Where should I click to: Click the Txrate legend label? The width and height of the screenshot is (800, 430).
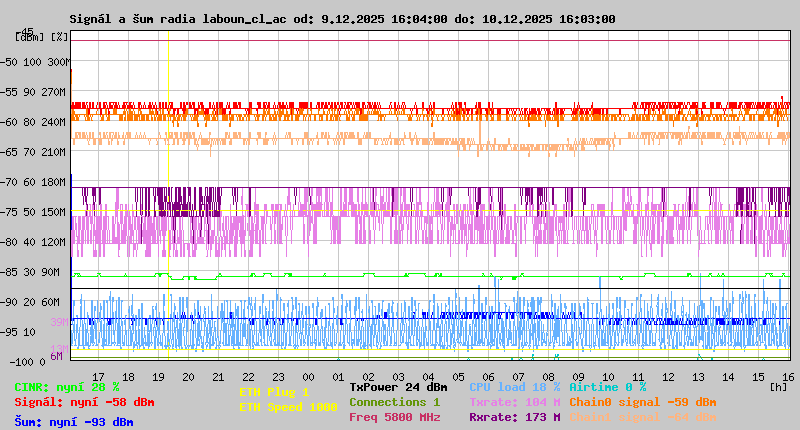(x=514, y=402)
